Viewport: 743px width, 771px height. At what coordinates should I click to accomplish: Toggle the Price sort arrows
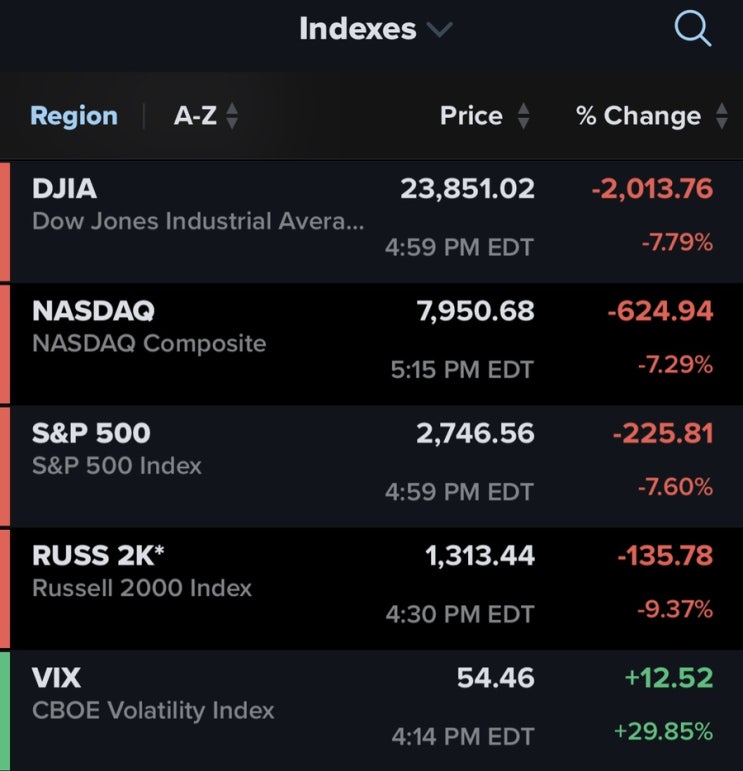[524, 116]
